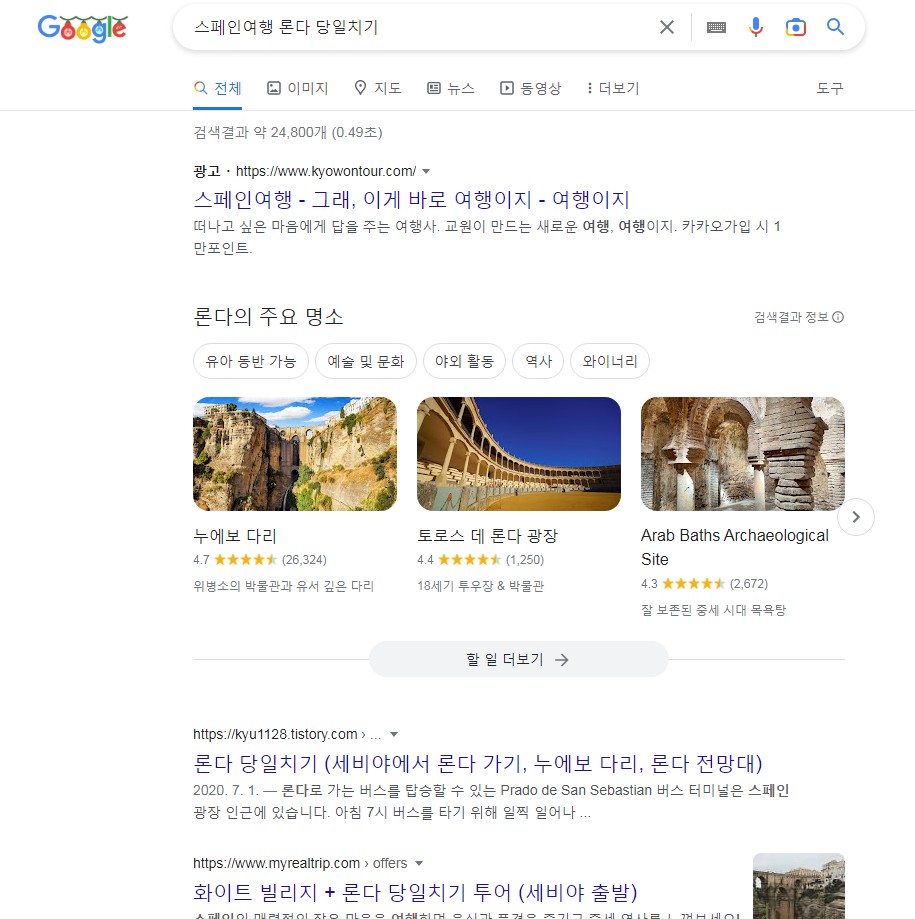Open the 더보기 search categories menu

pyautogui.click(x=613, y=88)
